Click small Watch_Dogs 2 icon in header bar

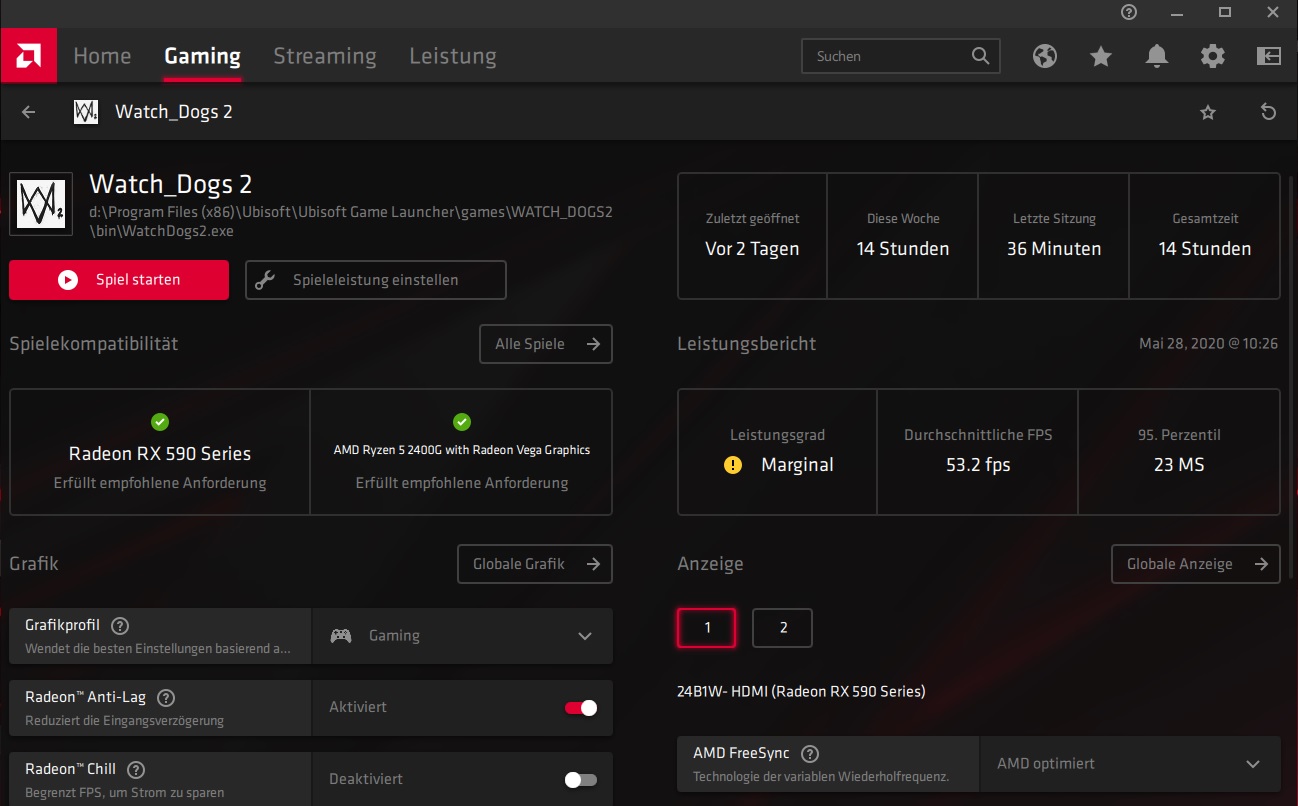(x=86, y=112)
